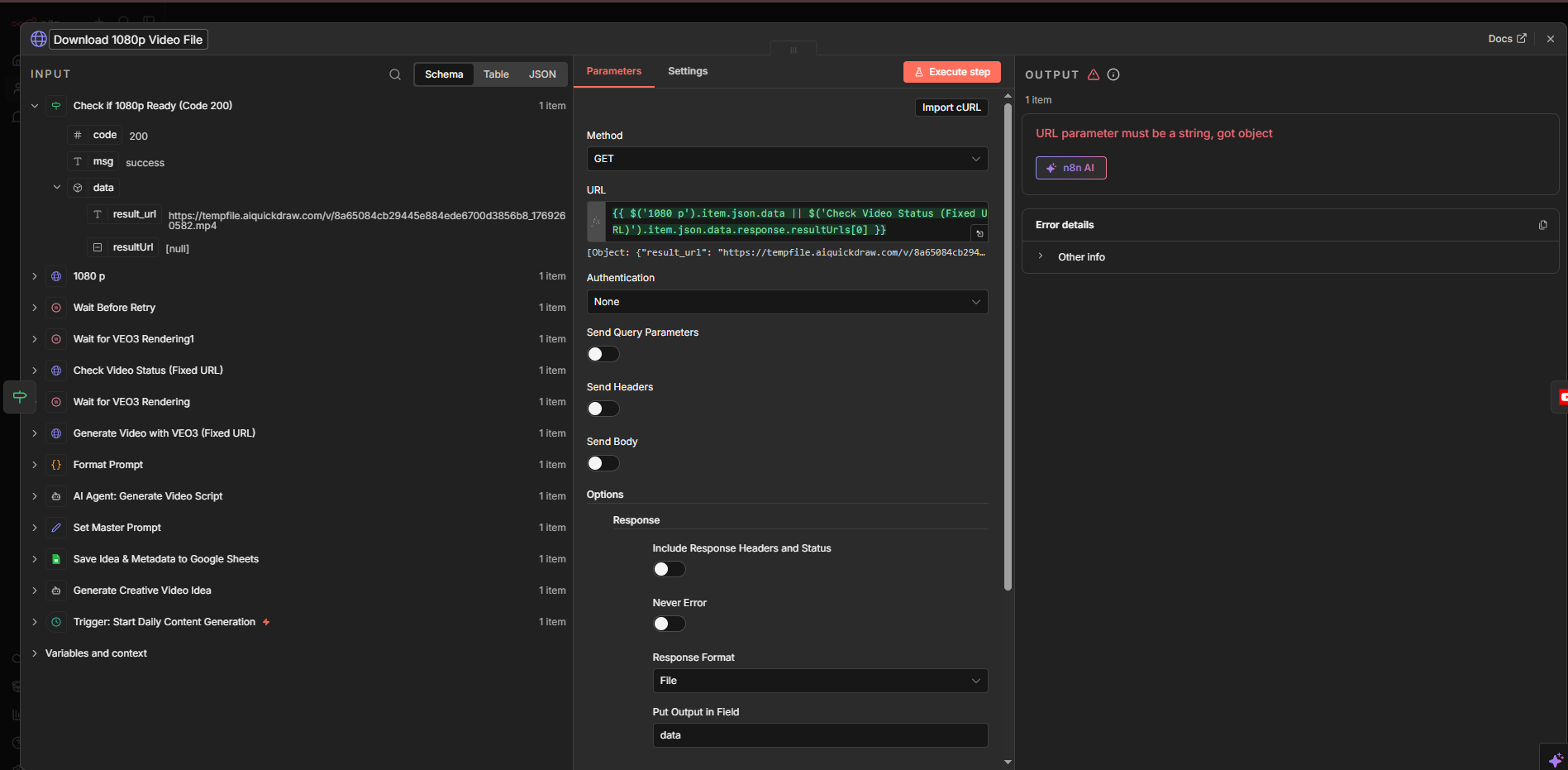
Task: Open the Method dropdown showing GET
Action: click(786, 159)
